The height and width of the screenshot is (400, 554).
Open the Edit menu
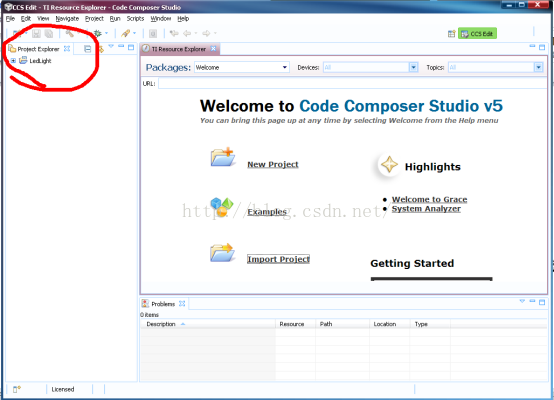[25, 18]
